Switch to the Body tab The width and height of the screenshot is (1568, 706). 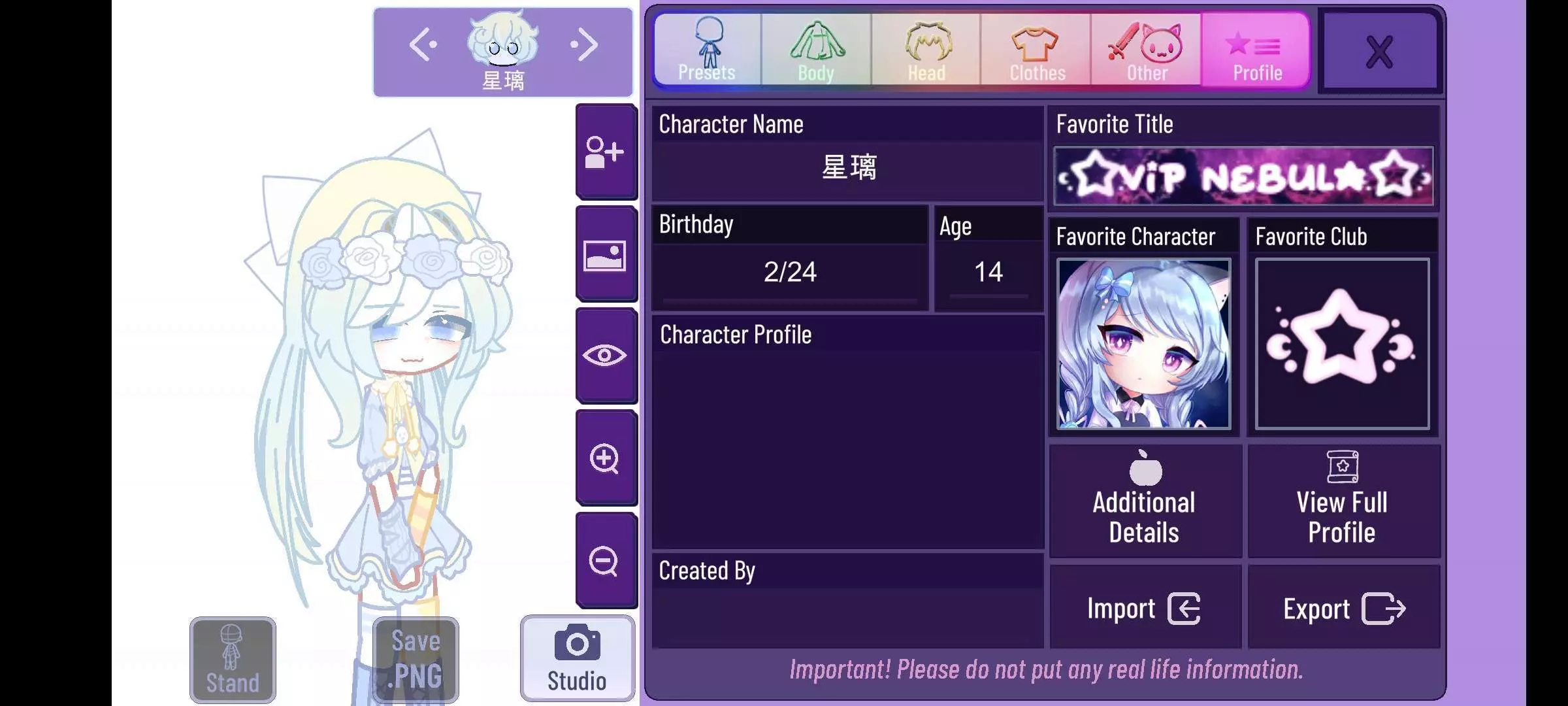click(817, 50)
